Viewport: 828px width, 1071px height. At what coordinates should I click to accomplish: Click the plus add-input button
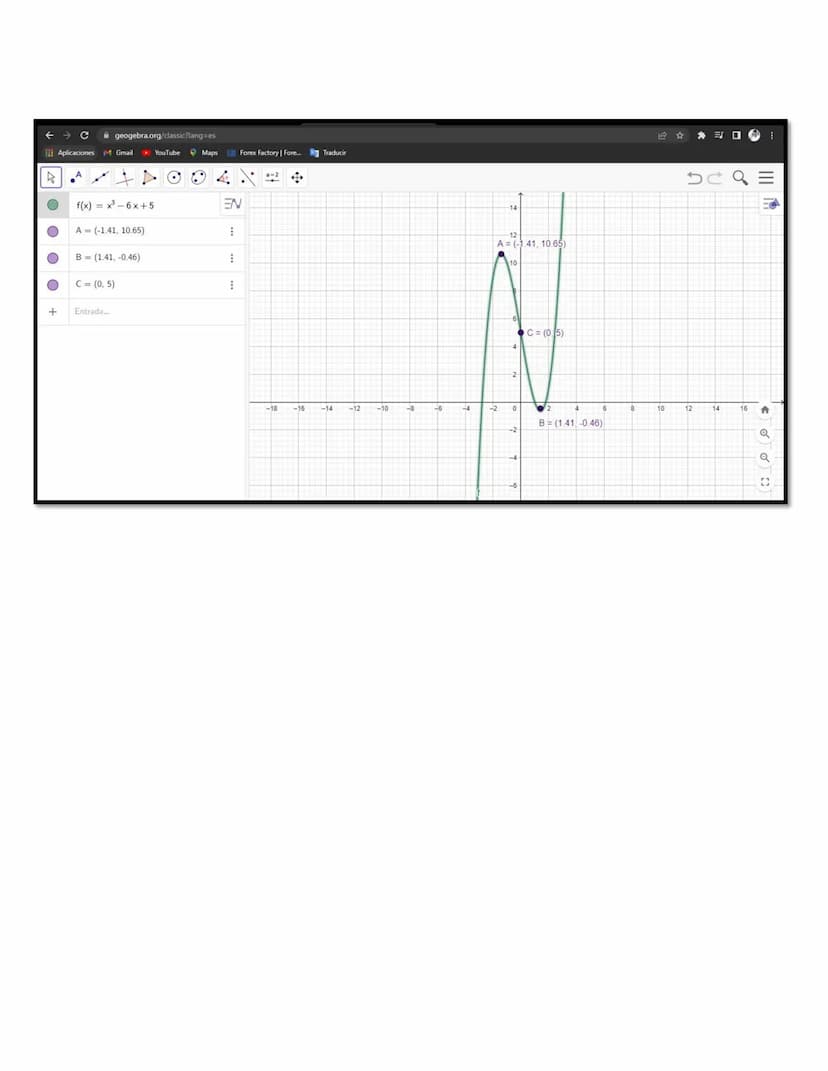click(x=53, y=311)
